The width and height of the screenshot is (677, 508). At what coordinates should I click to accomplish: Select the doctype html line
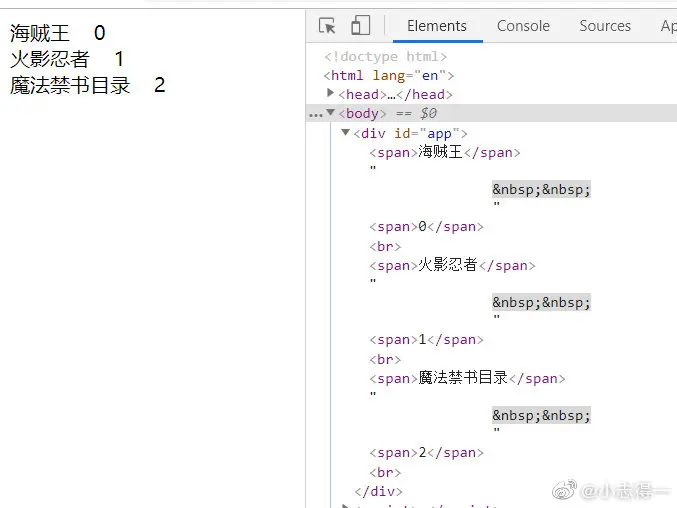386,57
